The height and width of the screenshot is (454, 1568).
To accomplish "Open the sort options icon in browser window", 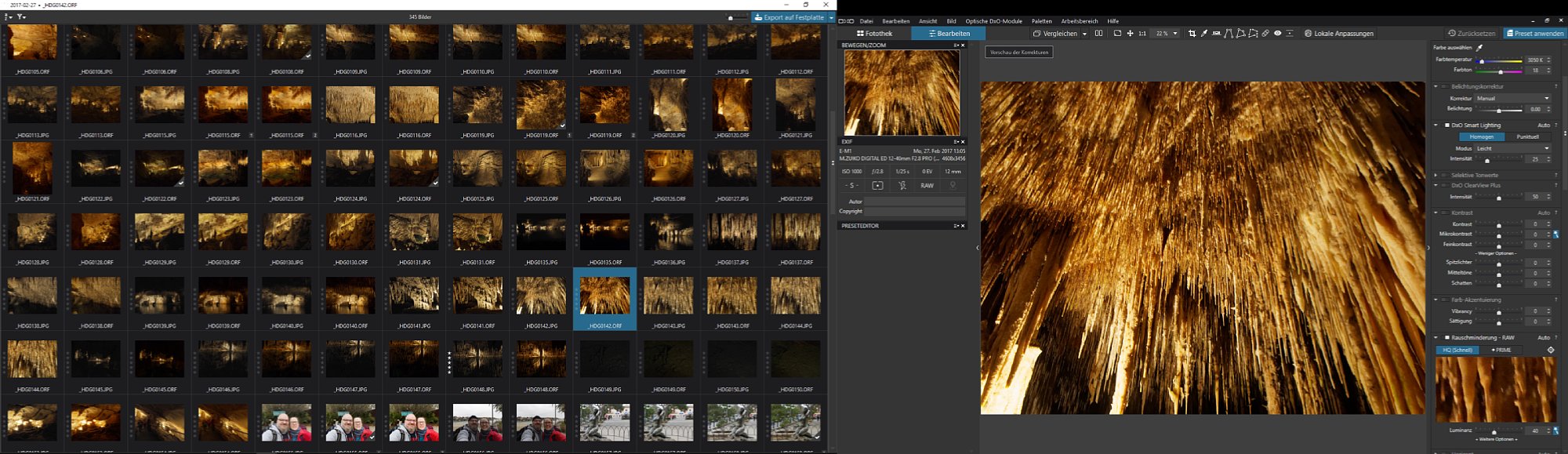I will (8, 16).
